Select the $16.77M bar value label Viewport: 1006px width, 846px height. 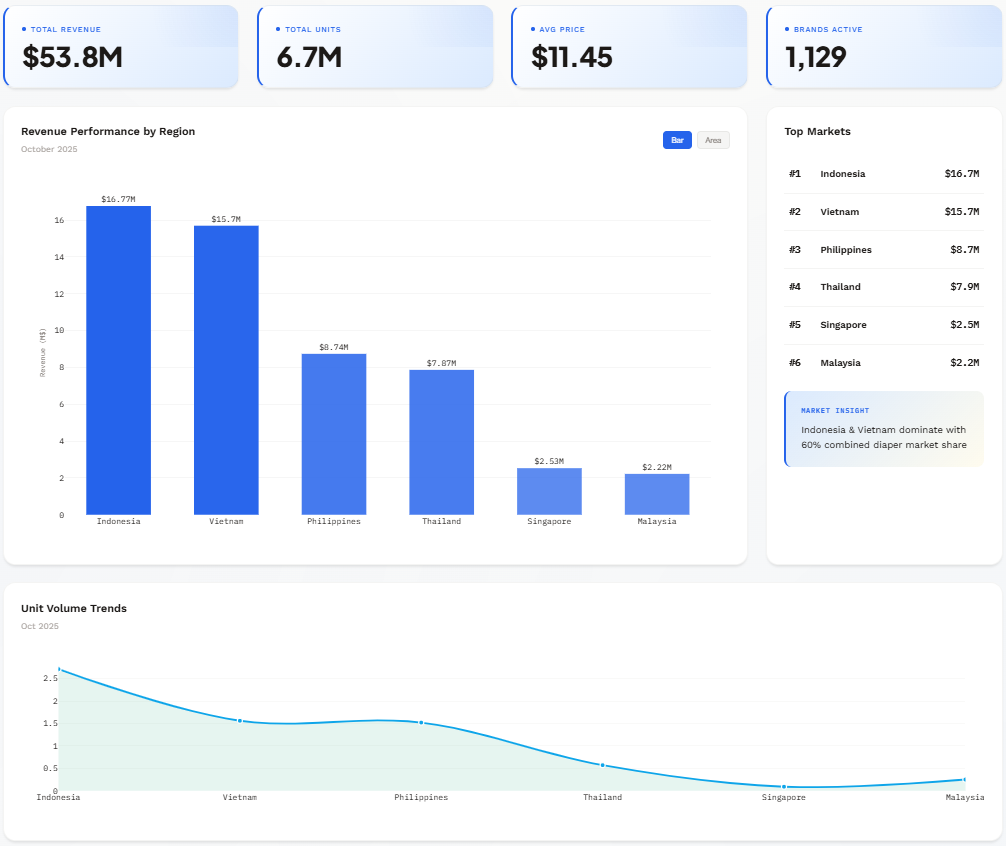point(119,199)
